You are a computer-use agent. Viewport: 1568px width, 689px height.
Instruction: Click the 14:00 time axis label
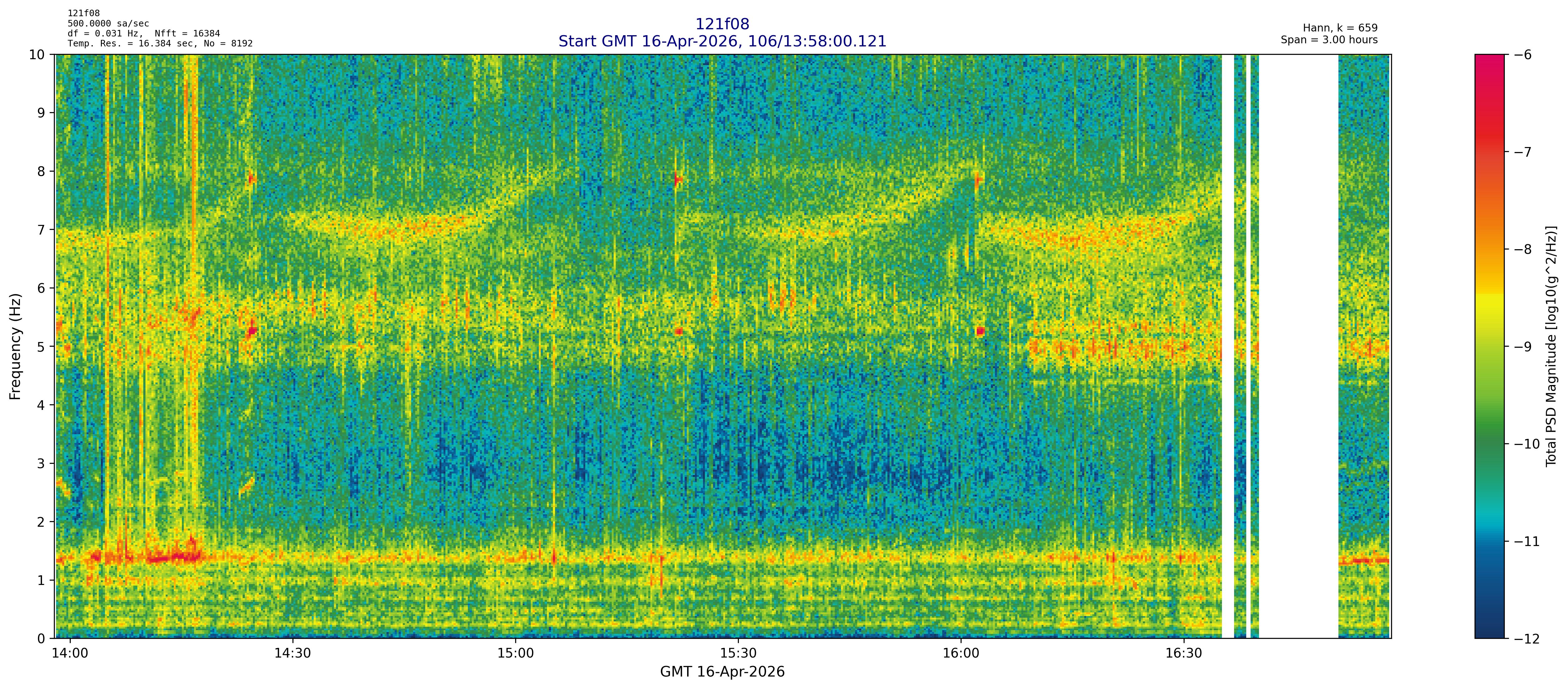(70, 653)
